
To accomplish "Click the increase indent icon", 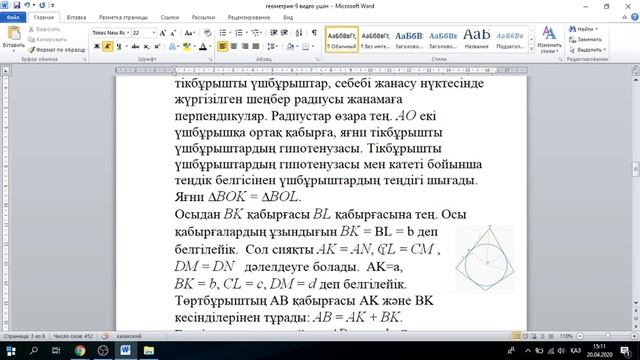I will click(284, 33).
